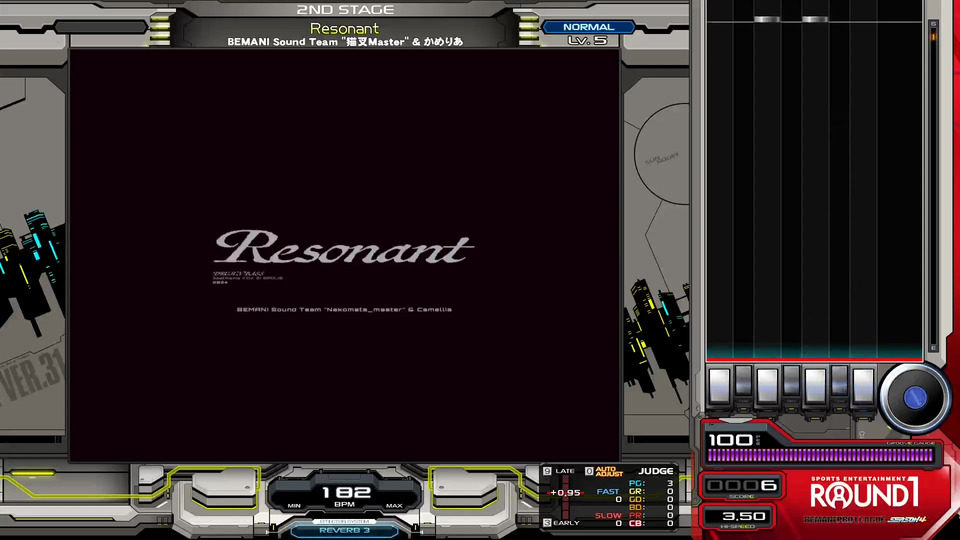
Task: Click the Nekomata_master & Camellia credit text
Action: pos(344,309)
